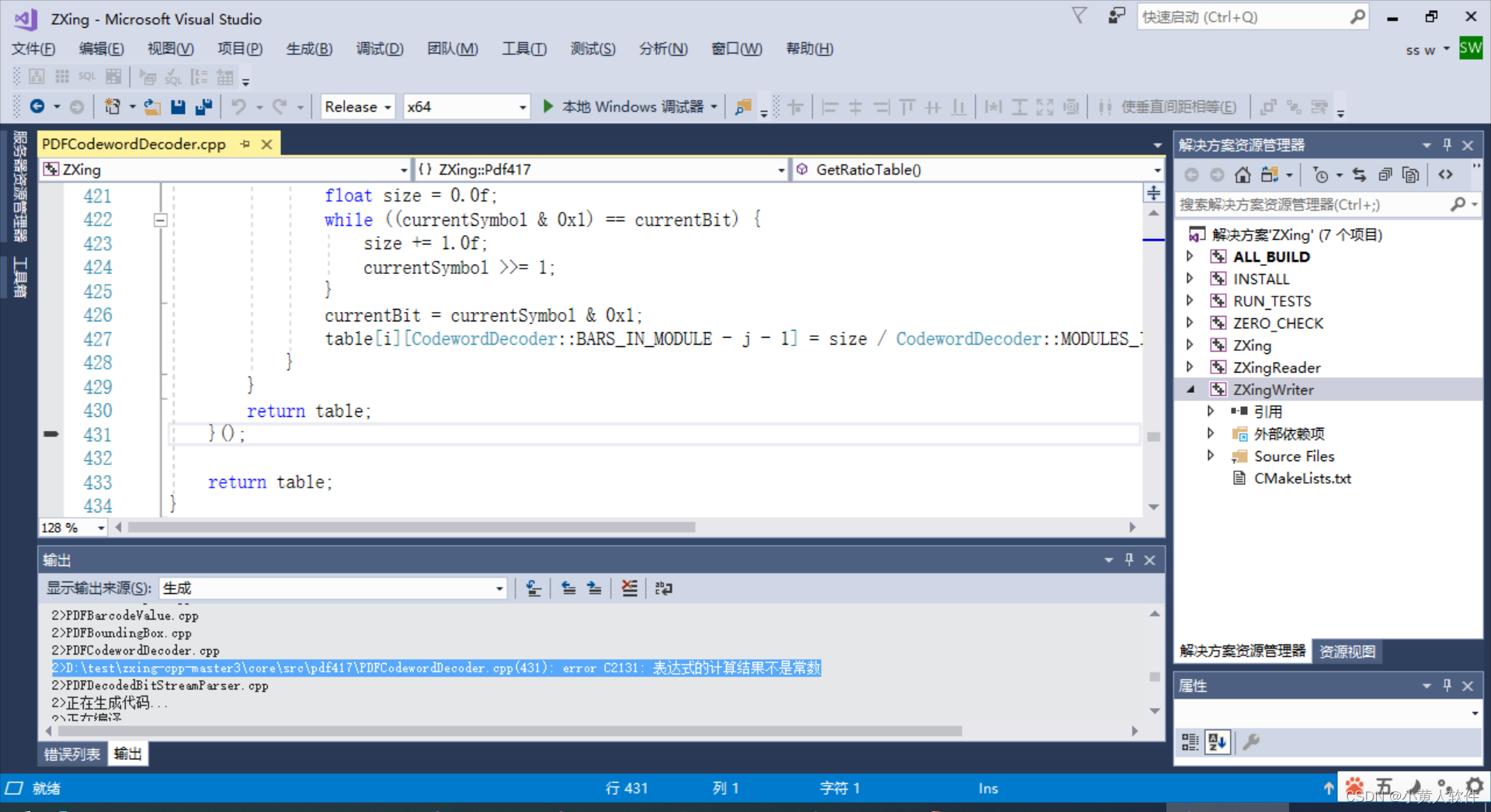1491x812 pixels.
Task: Open the 文件(F) menu
Action: (x=33, y=49)
